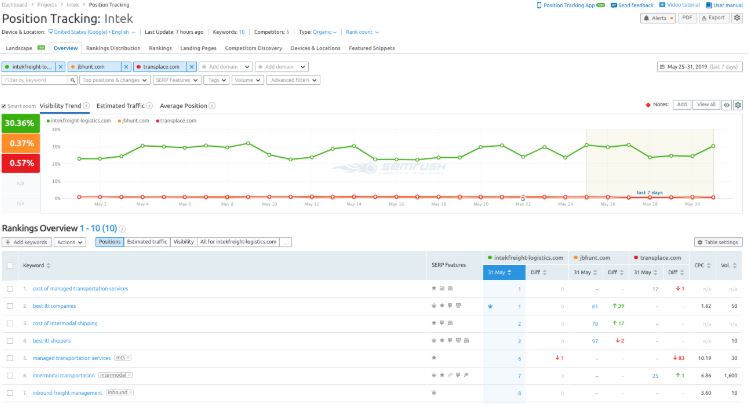The width and height of the screenshot is (749, 412).
Task: Open the User manual book link
Action: (724, 5)
